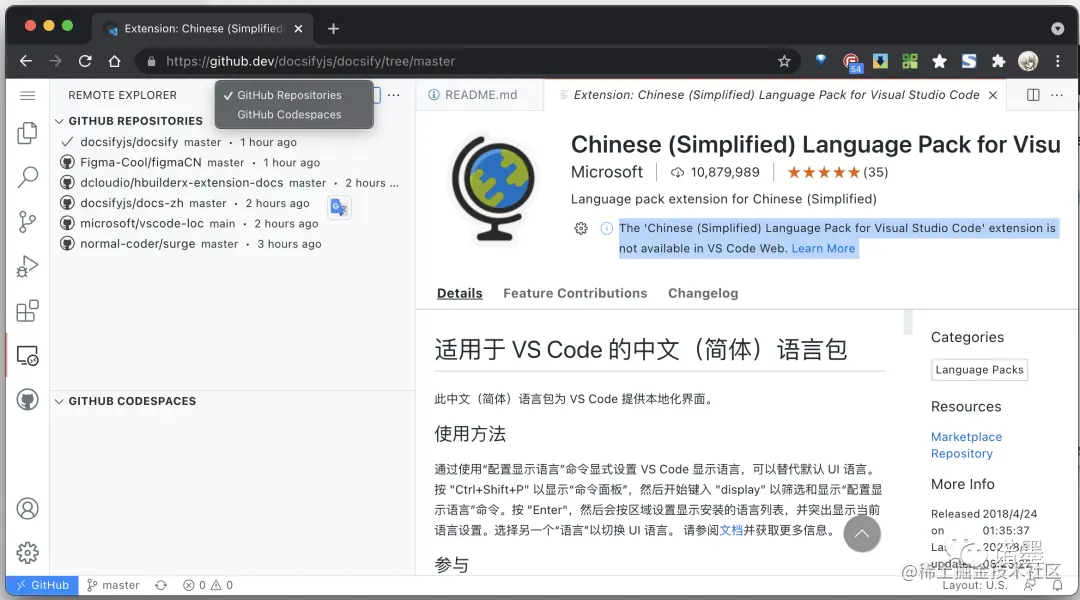Image resolution: width=1080 pixels, height=600 pixels.
Task: Click the Microsoft publisher name
Action: (x=607, y=172)
